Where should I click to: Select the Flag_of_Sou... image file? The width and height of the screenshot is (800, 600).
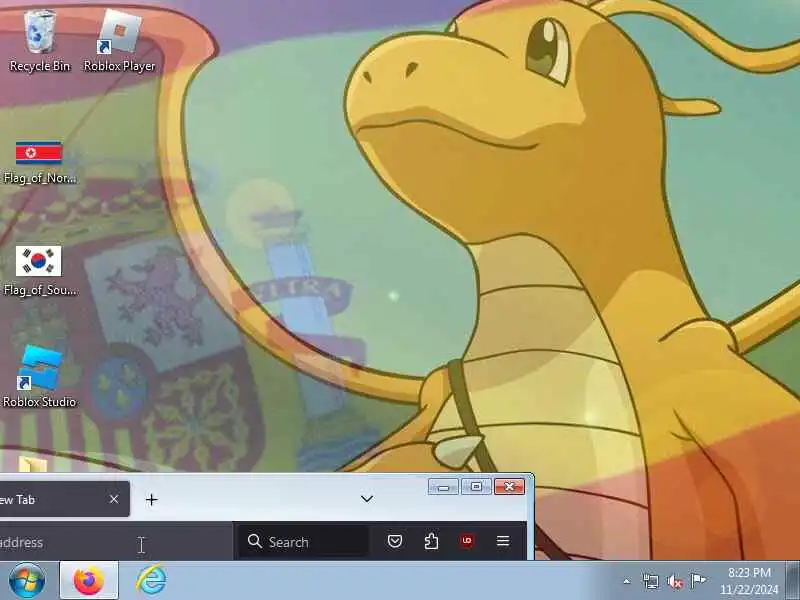(x=39, y=271)
